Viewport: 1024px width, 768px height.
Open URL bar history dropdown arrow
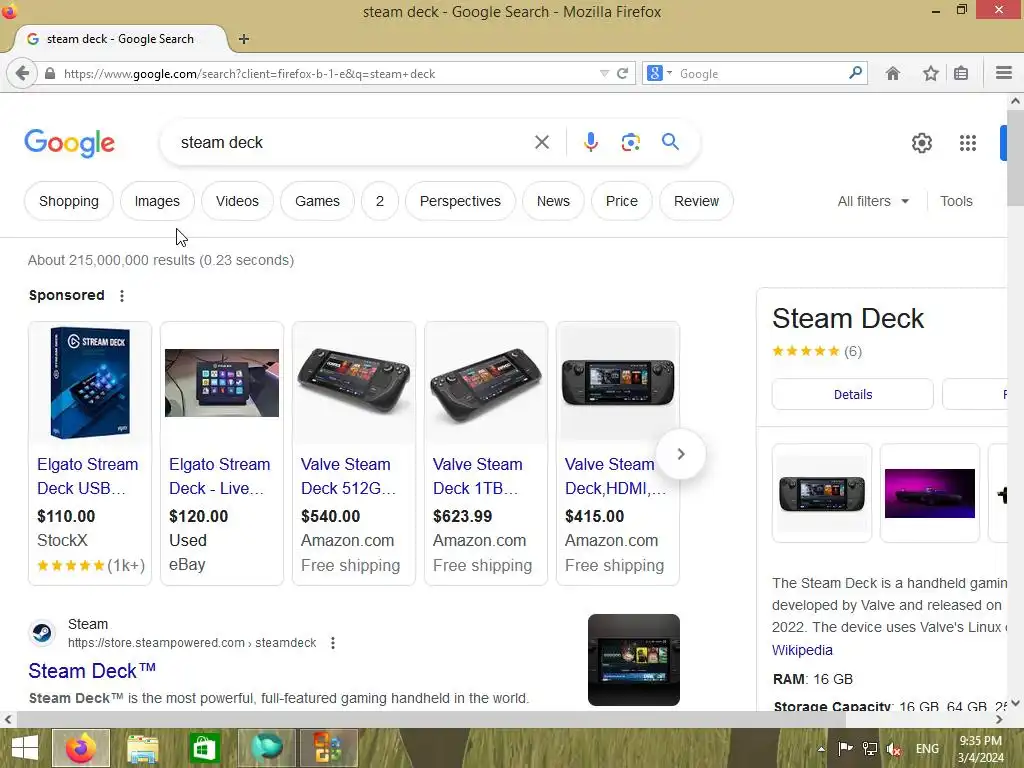point(604,73)
